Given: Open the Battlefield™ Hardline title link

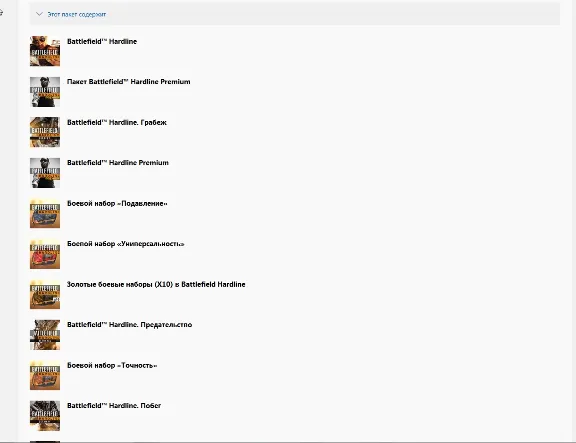Looking at the screenshot, I should coord(102,42).
